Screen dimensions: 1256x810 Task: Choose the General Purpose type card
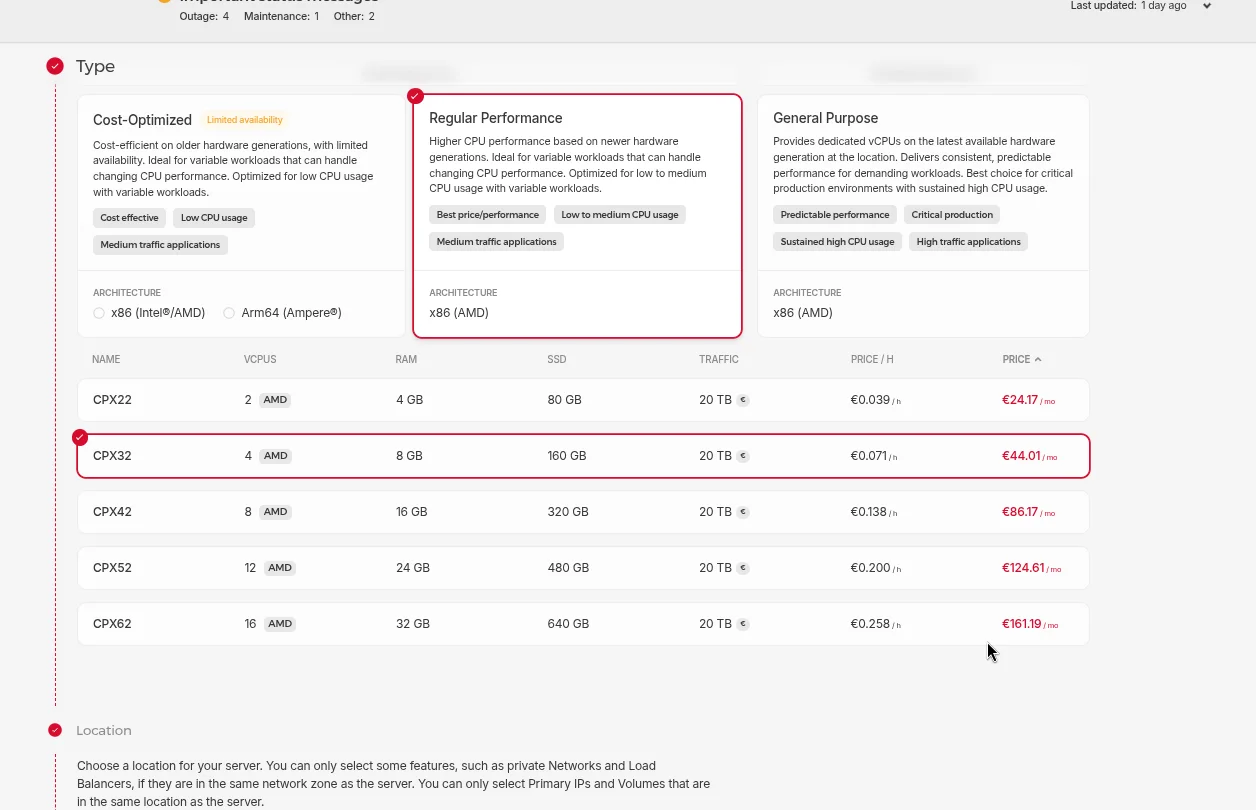coord(923,216)
